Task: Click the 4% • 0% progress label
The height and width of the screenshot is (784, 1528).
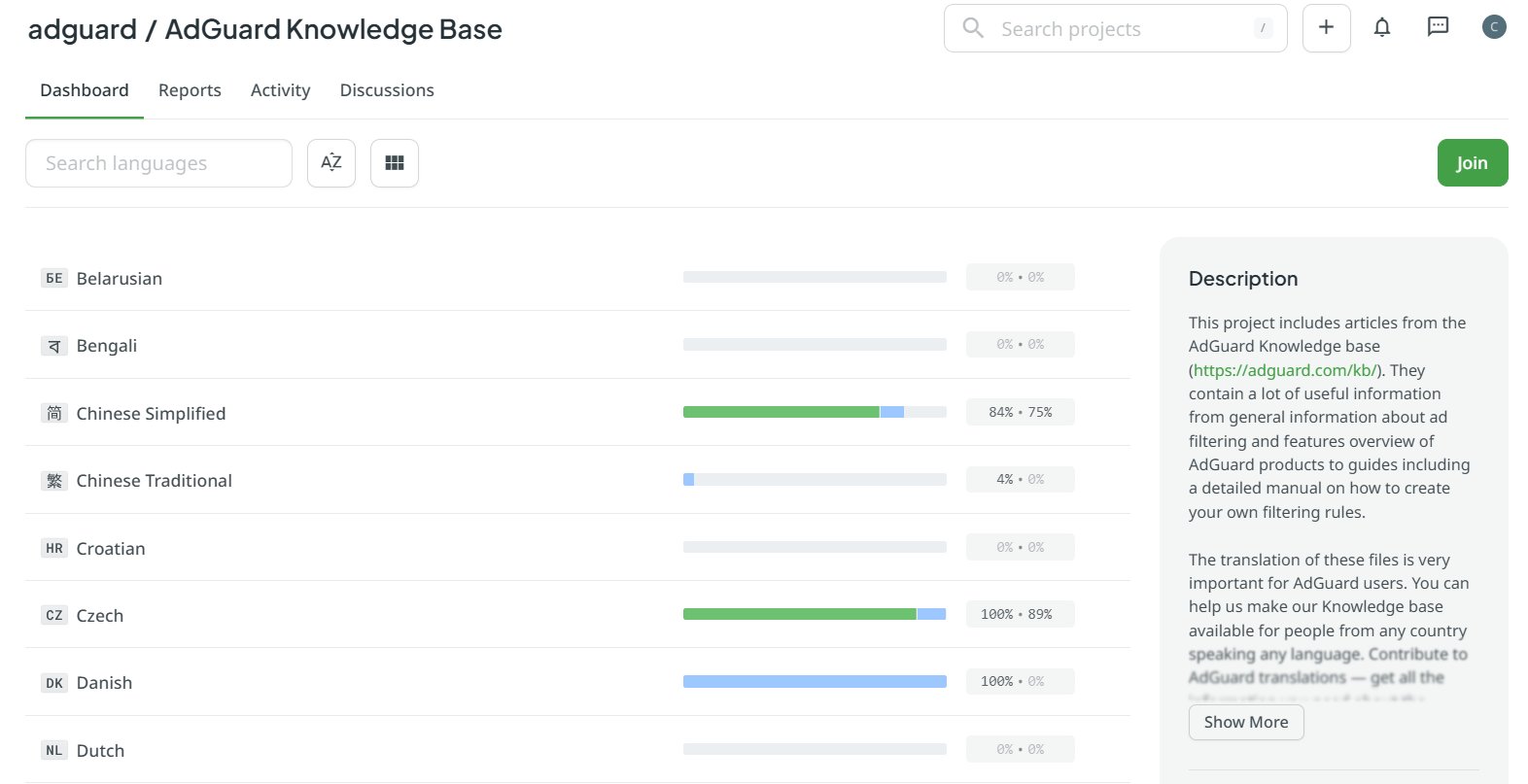Action: 1021,479
